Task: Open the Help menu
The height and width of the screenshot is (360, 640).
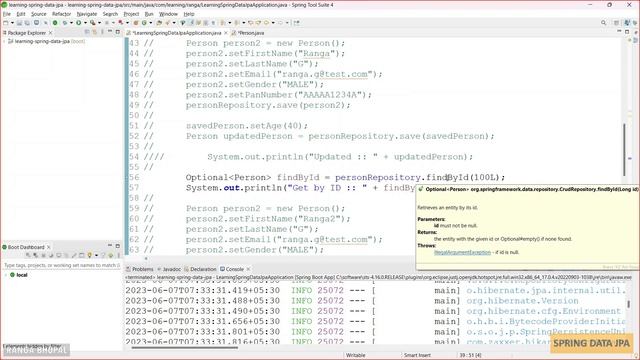Action: (189, 14)
